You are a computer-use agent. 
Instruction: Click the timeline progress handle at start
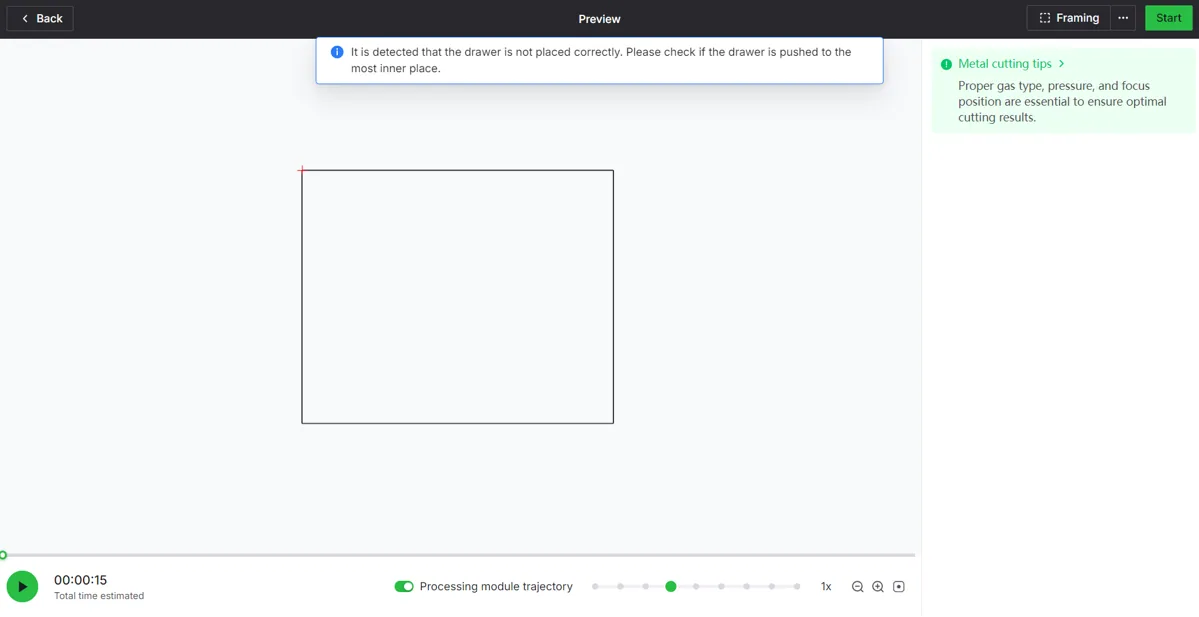[3, 555]
